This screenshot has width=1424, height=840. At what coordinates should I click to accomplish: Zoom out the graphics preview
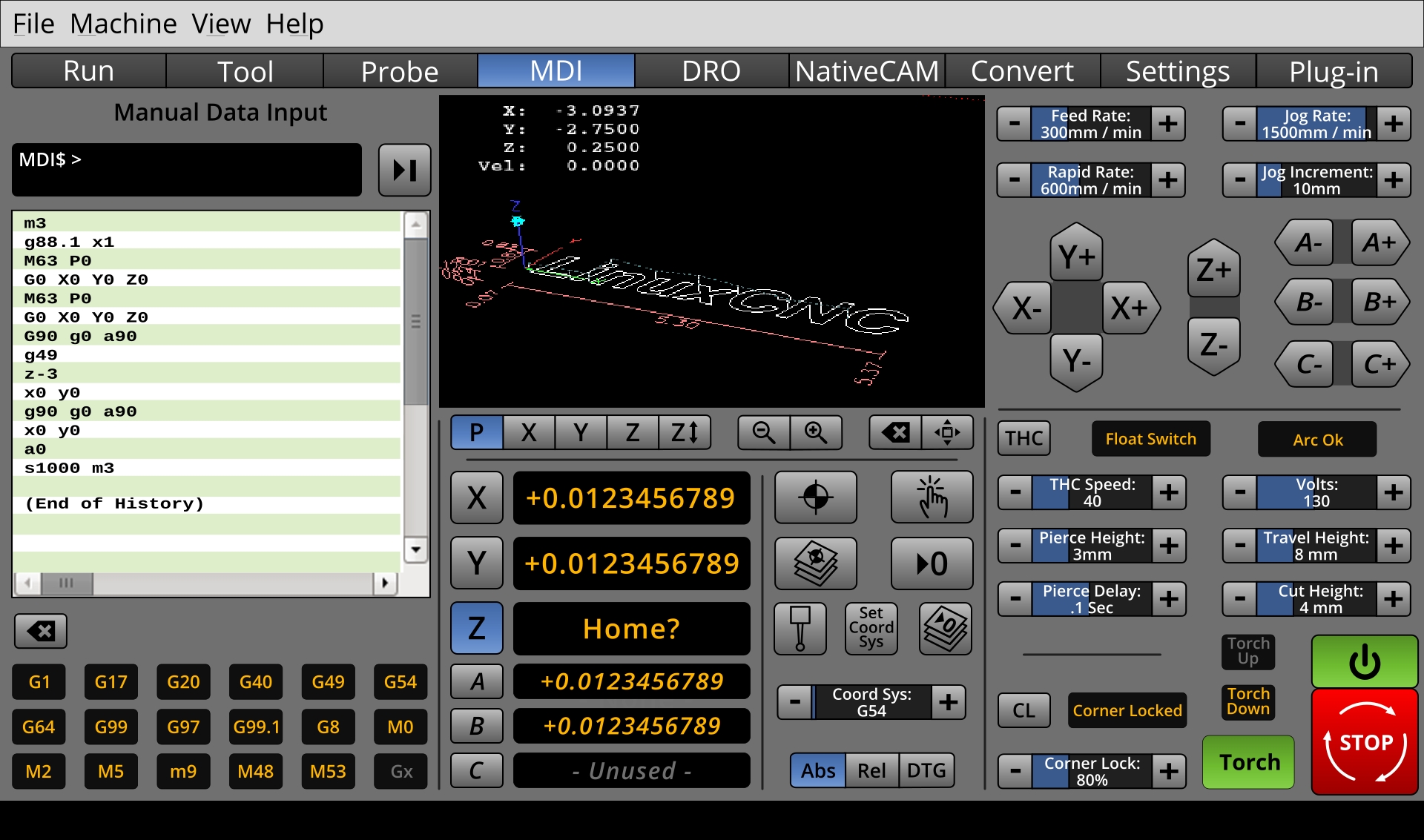[763, 432]
